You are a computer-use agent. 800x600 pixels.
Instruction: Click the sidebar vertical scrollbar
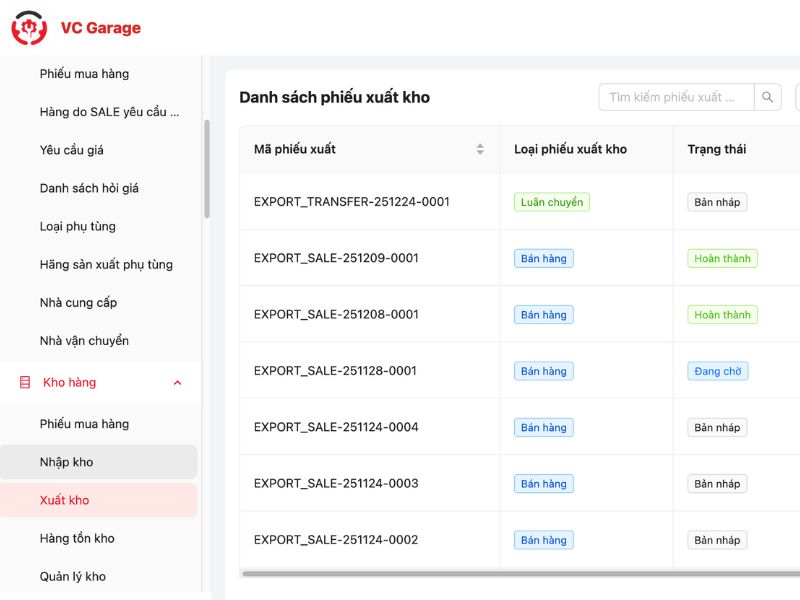click(207, 170)
